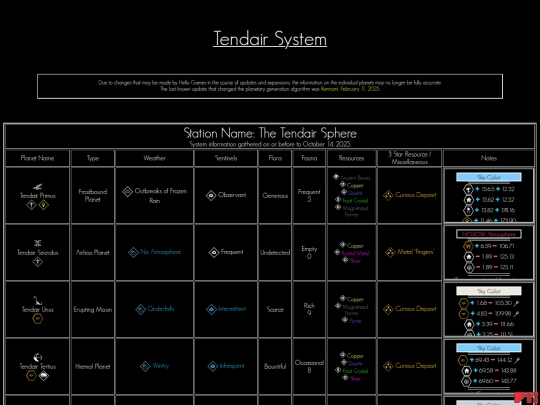
Task: Click the Hiemal Planet type cell
Action: point(93,366)
